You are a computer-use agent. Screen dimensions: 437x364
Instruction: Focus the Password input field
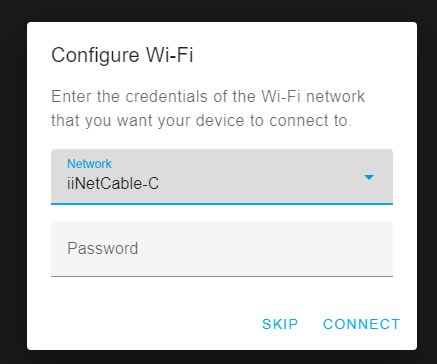(222, 249)
